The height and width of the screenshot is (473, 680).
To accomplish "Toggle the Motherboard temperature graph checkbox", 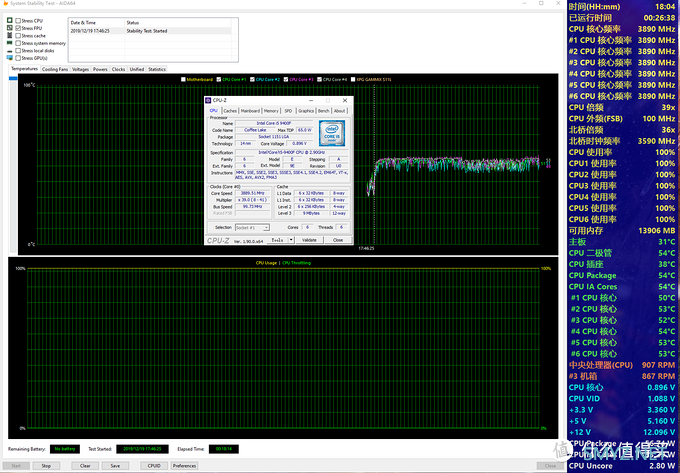I will pos(183,79).
